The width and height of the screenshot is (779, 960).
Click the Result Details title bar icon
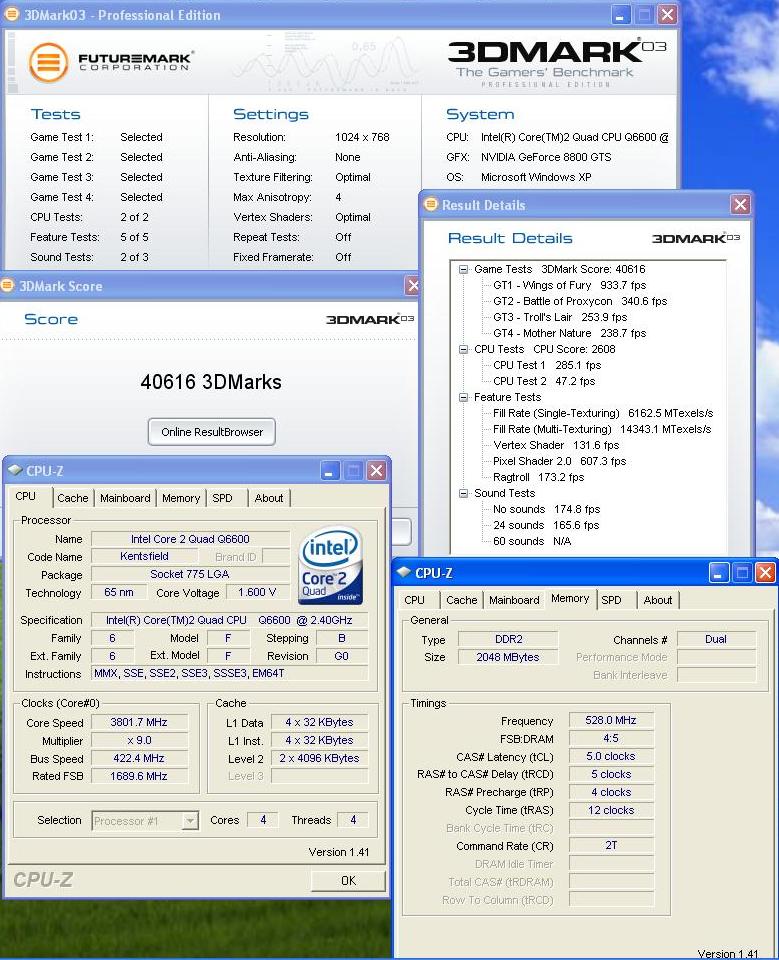point(431,204)
